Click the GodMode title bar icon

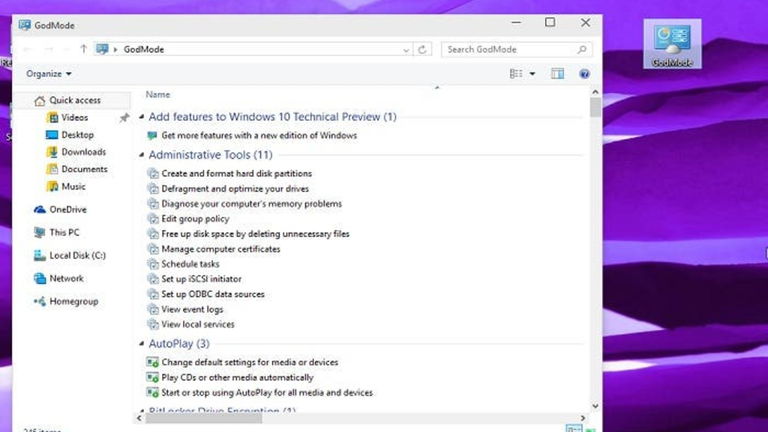tap(24, 25)
